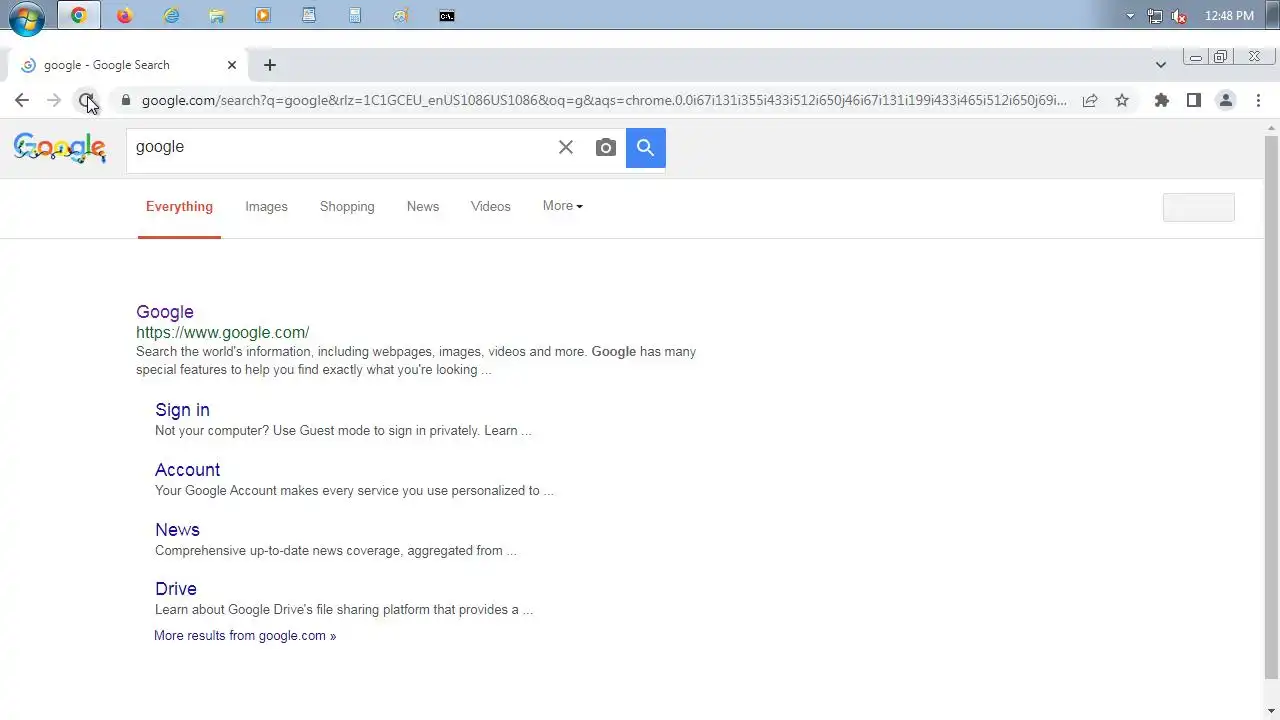Screen dimensions: 1280x720
Task: Open Chrome from the taskbar
Action: [x=78, y=15]
